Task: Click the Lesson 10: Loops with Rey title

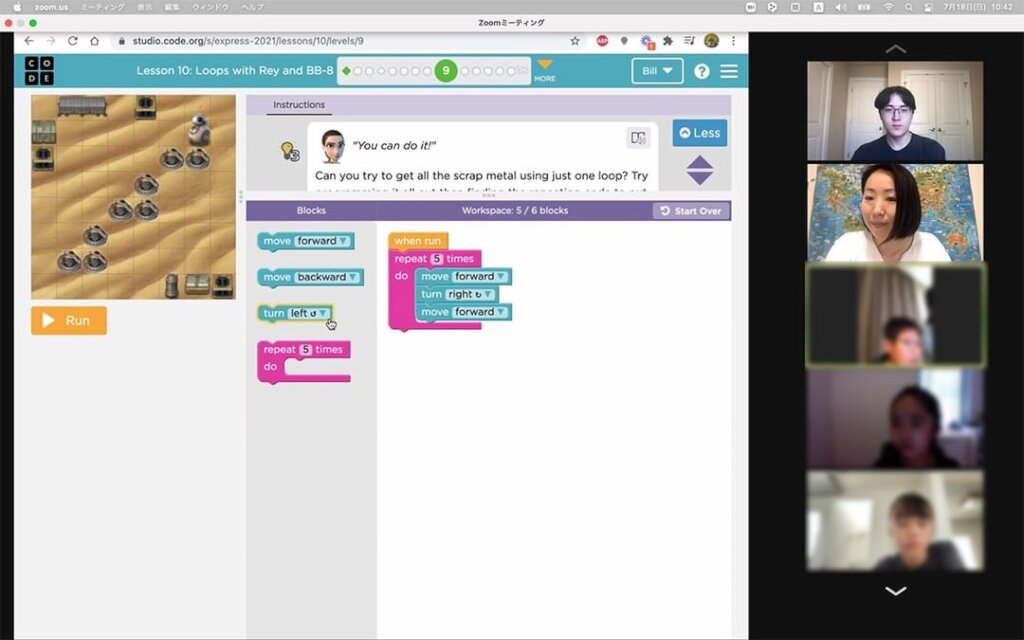Action: (235, 71)
